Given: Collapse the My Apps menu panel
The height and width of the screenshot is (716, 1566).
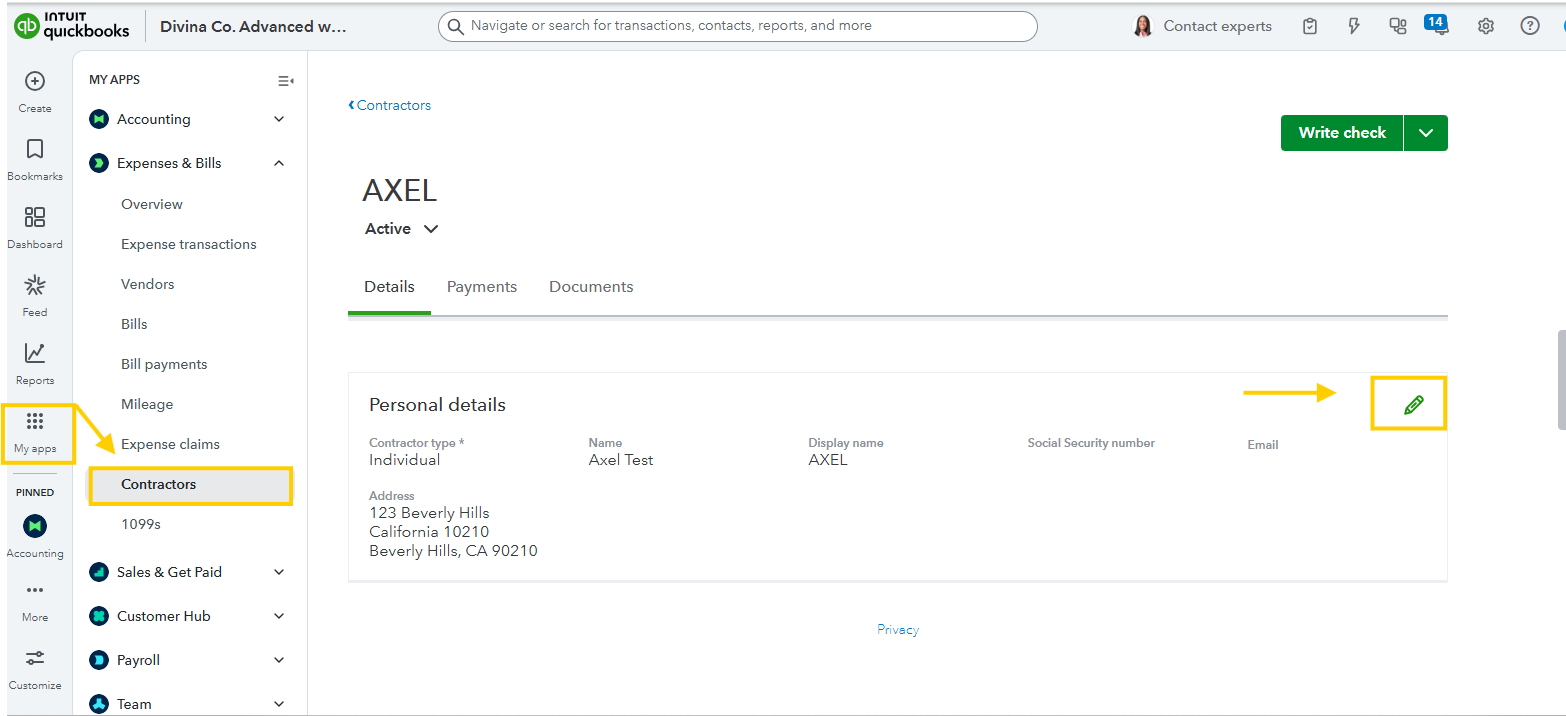Looking at the screenshot, I should click(285, 81).
